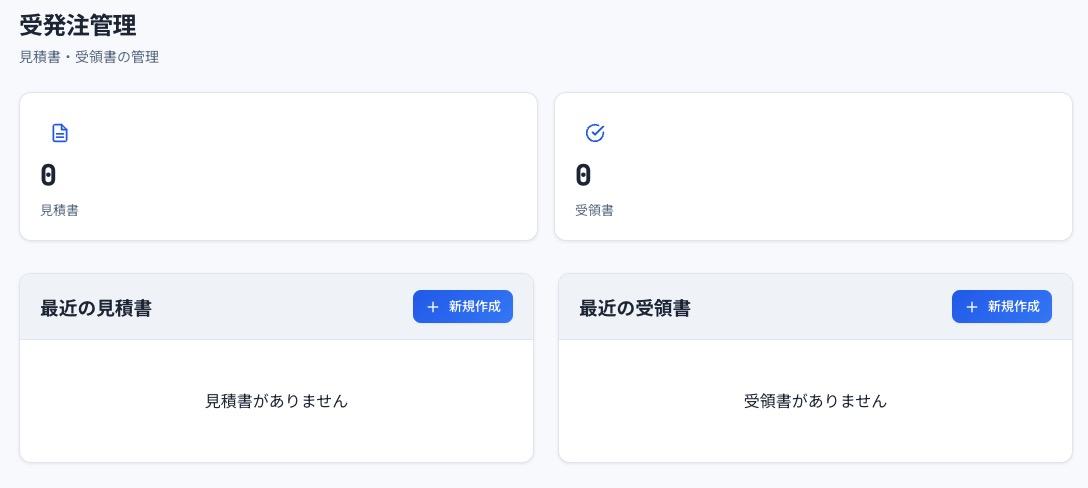This screenshot has height=488, width=1088.
Task: Click the 見積書がありません empty message
Action: (276, 401)
